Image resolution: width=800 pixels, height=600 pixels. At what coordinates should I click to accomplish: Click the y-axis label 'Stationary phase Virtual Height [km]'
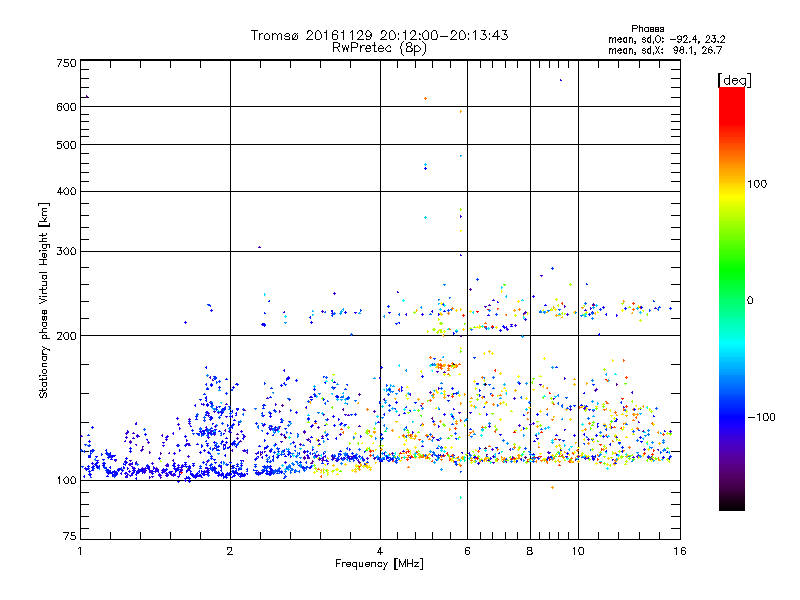point(44,301)
